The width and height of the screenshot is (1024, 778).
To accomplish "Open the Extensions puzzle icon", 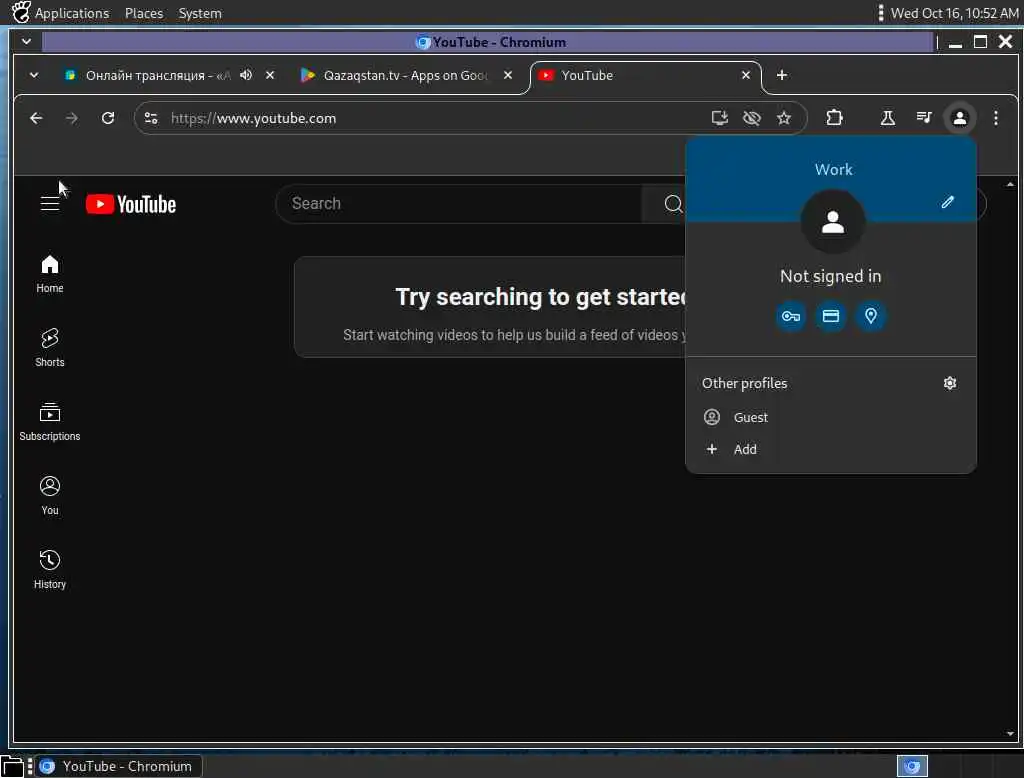I will tap(834, 118).
